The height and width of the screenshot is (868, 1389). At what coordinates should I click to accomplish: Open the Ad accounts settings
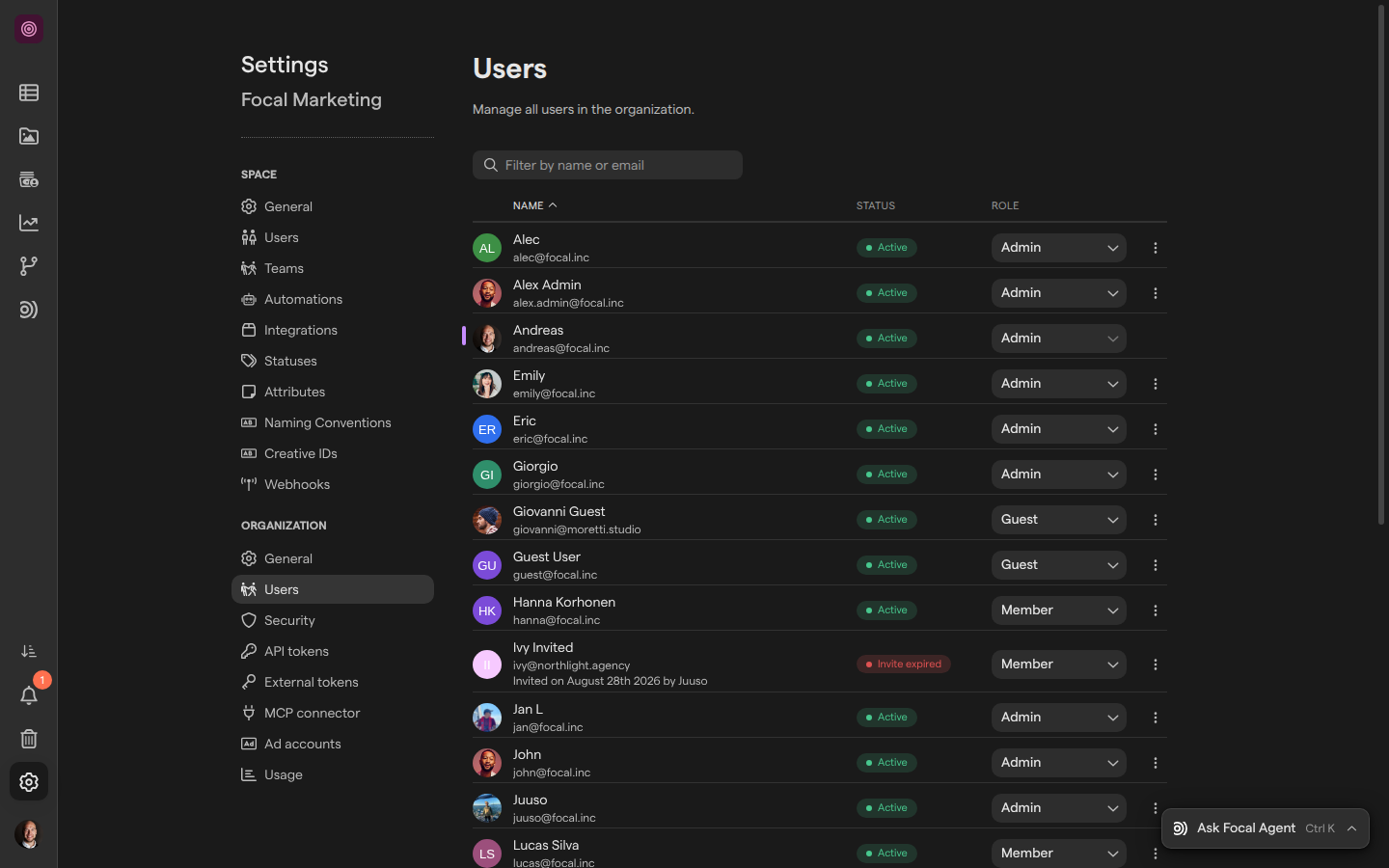tap(333, 744)
